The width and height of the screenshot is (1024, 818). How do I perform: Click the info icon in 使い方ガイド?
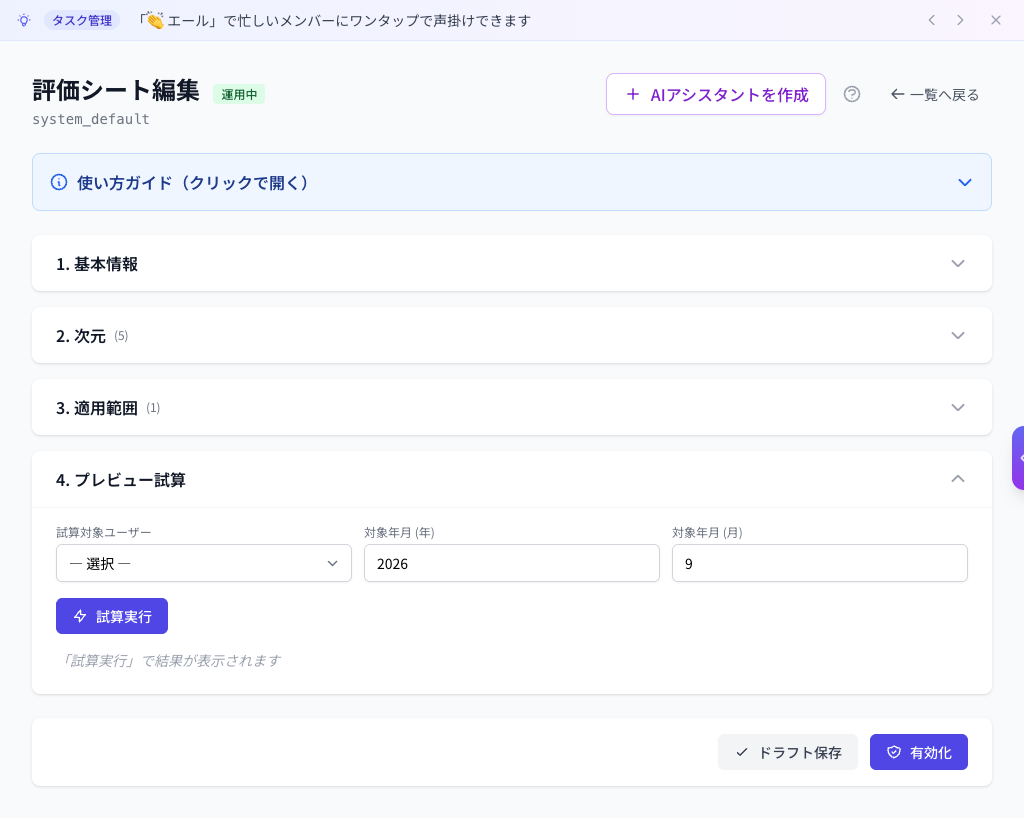point(59,182)
